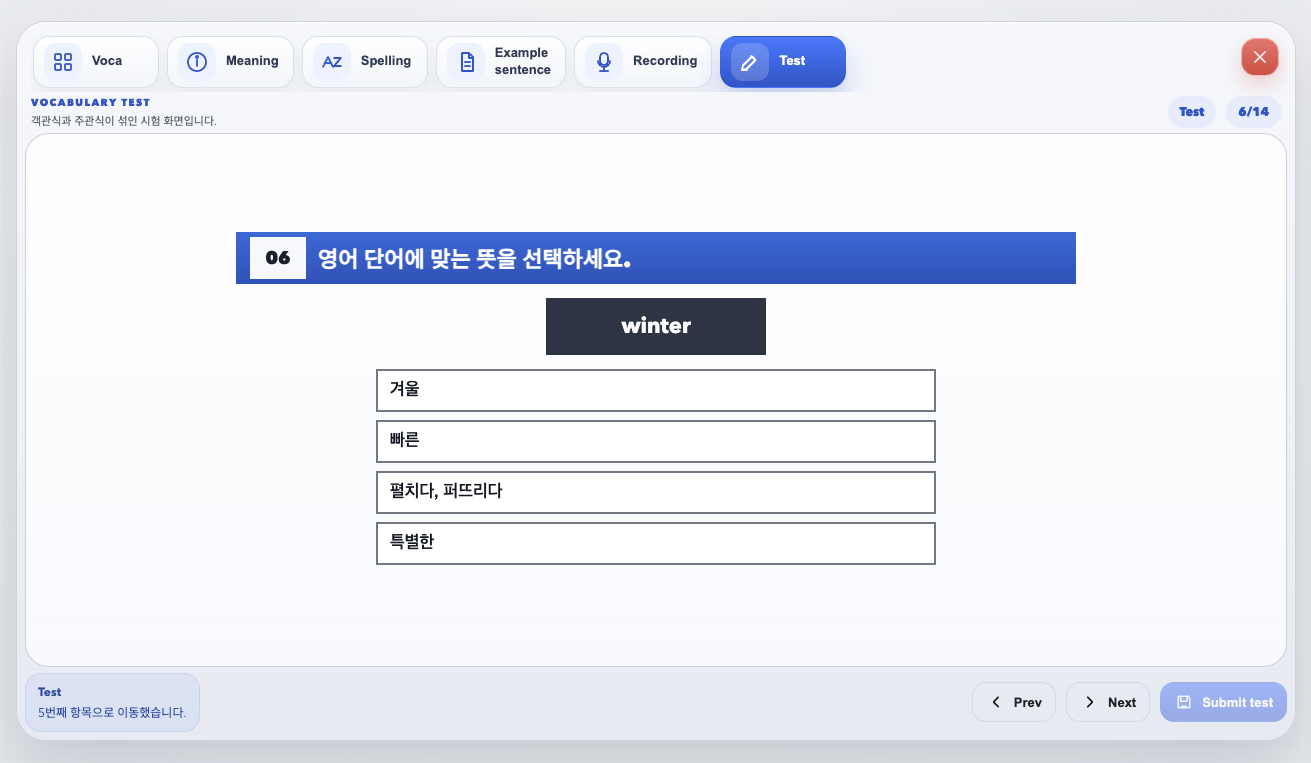Click the Voca grid icon

pos(63,62)
